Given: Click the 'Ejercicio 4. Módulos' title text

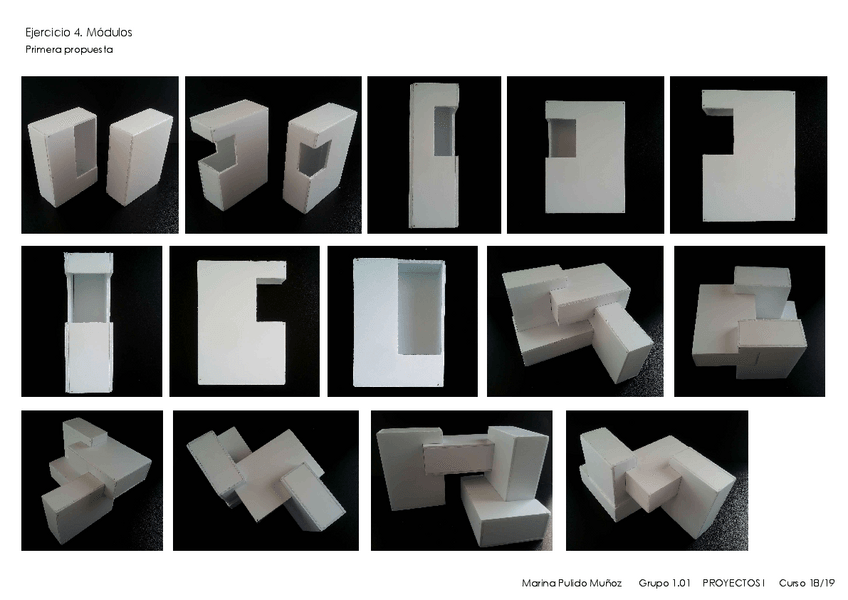Looking at the screenshot, I should pyautogui.click(x=78, y=32).
